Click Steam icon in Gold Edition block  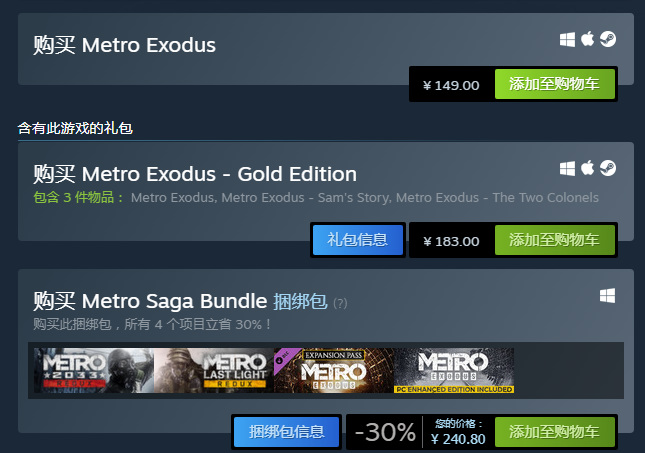[x=608, y=167]
